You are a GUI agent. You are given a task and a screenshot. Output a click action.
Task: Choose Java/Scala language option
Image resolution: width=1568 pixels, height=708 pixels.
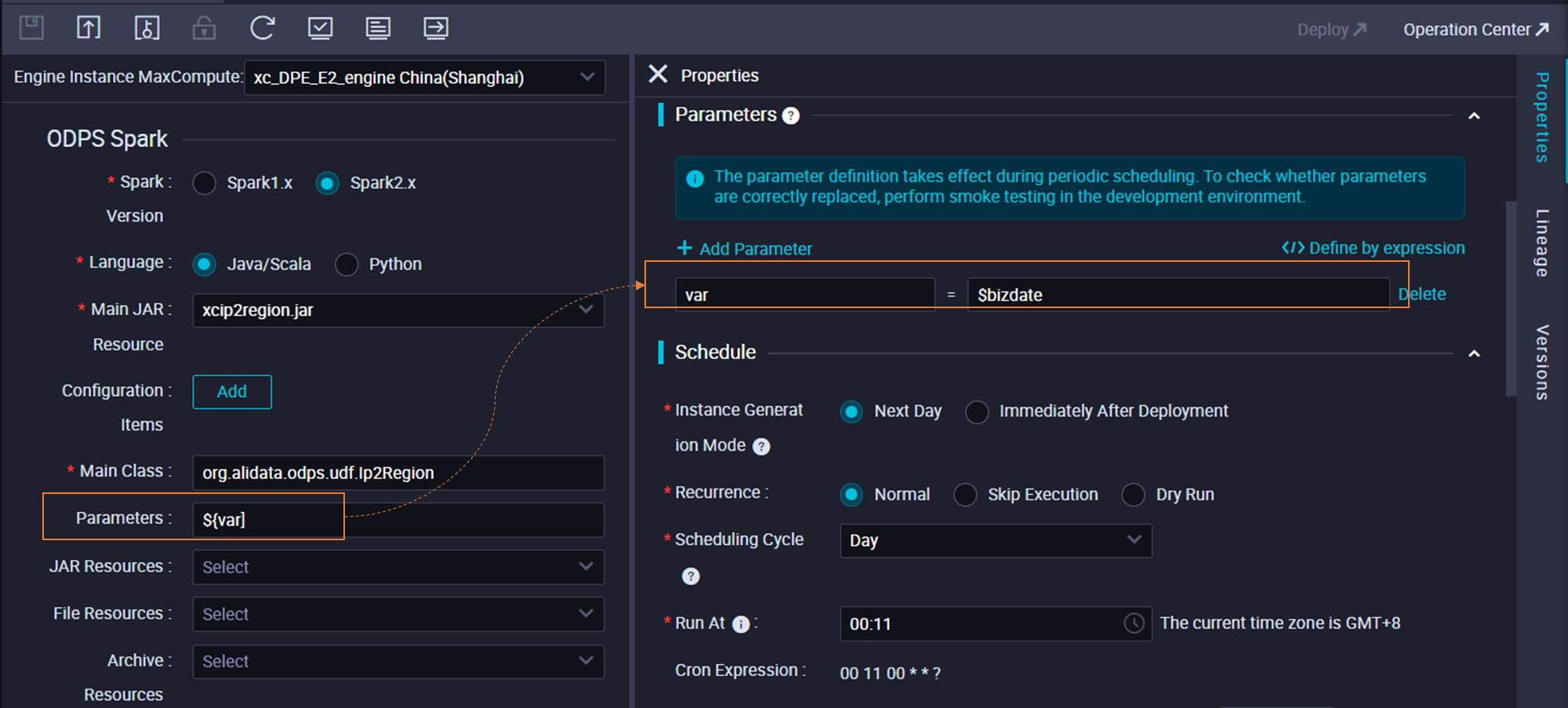pyautogui.click(x=205, y=265)
